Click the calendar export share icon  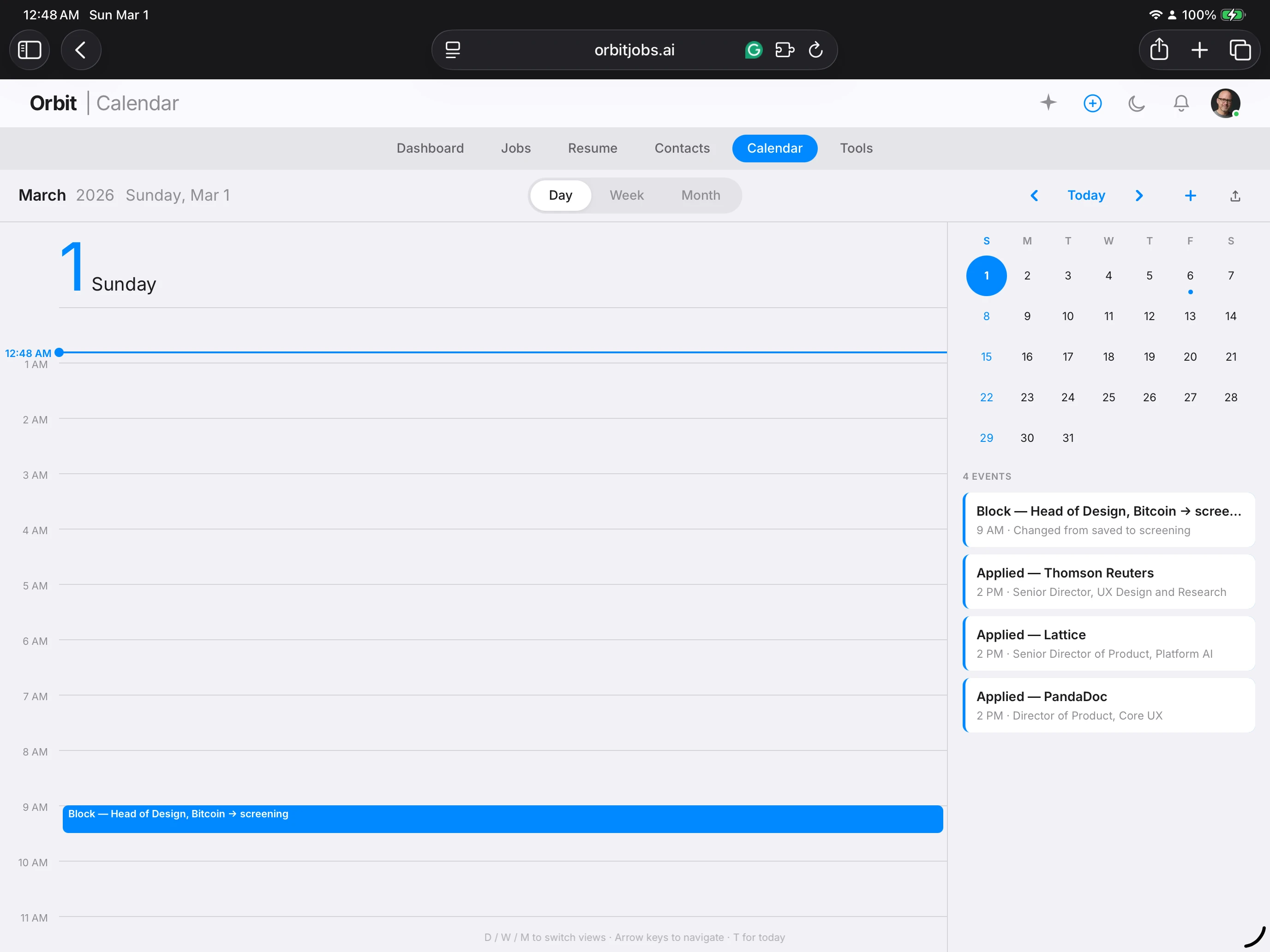1235,196
